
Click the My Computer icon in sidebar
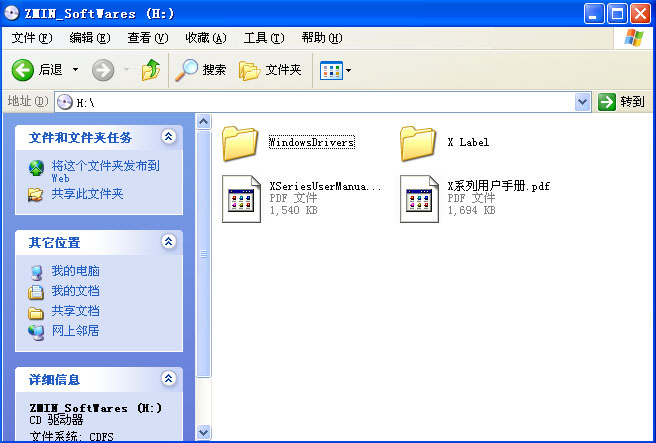(x=36, y=272)
